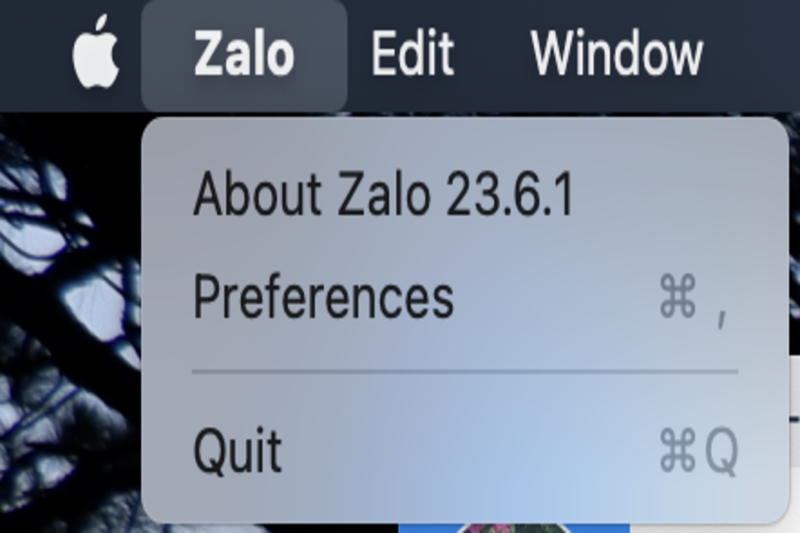Click the Zalo app menu title

click(244, 54)
